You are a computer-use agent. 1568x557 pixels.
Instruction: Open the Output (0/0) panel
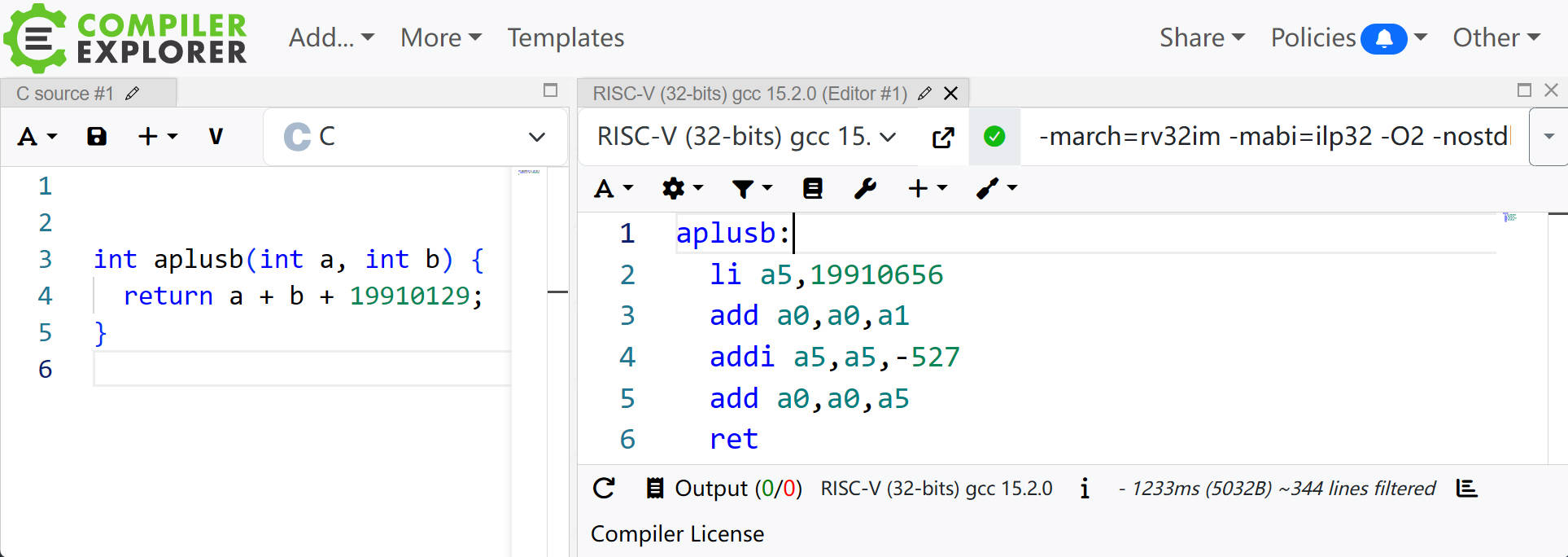[x=724, y=489]
